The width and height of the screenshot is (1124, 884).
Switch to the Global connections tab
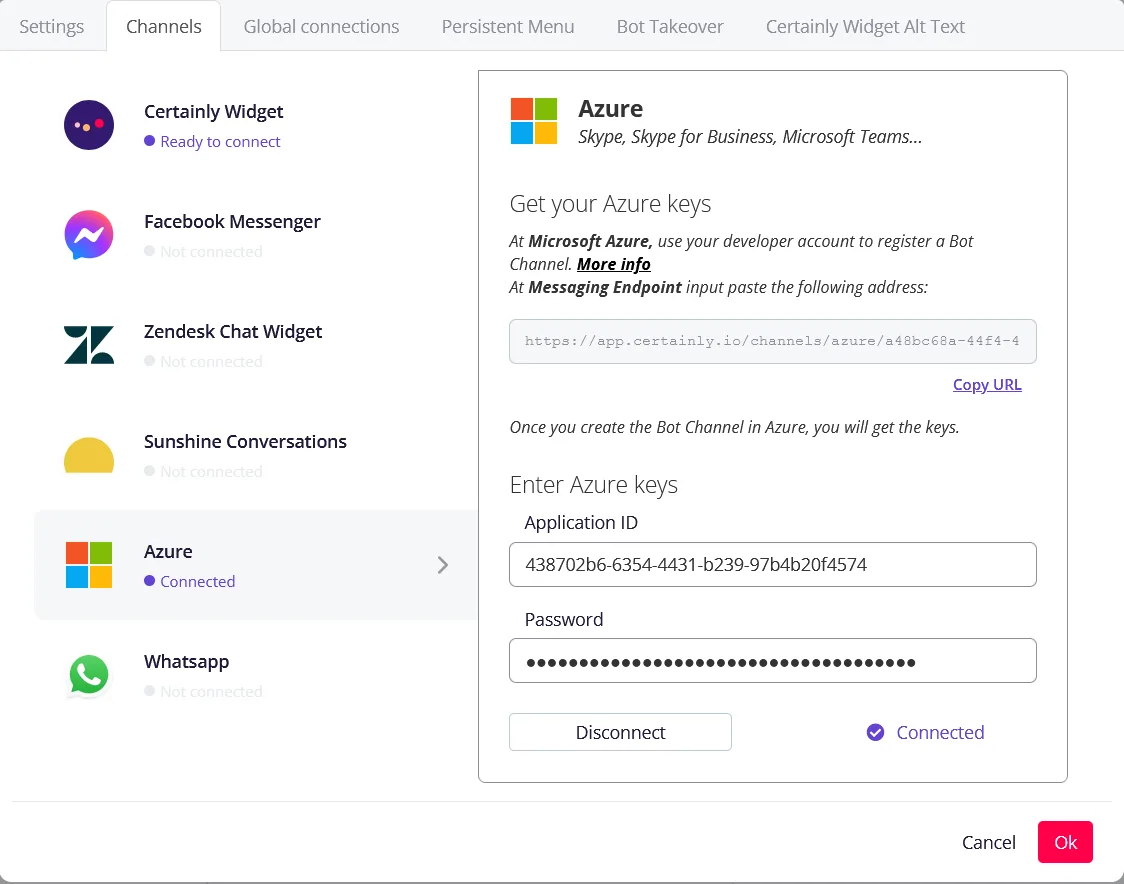[321, 27]
